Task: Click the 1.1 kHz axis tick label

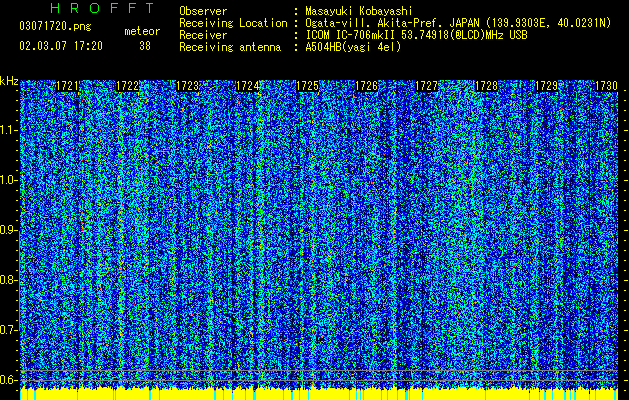Action: 9,130
